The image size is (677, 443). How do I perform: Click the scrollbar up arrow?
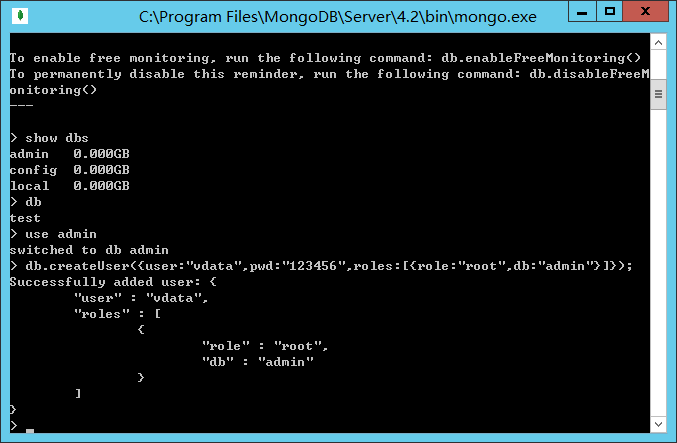[x=658, y=43]
